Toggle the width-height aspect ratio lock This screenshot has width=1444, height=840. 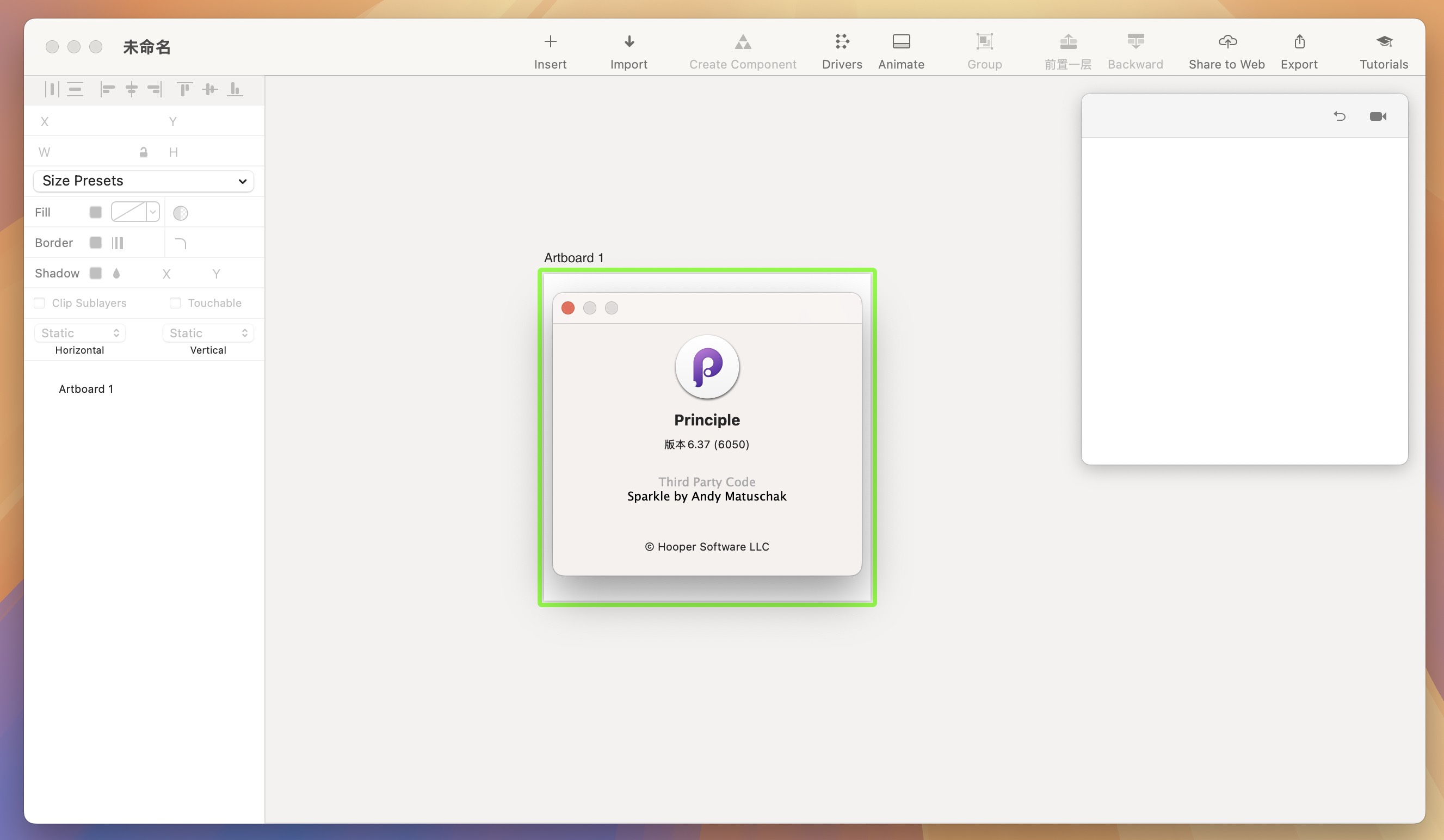pyautogui.click(x=143, y=152)
